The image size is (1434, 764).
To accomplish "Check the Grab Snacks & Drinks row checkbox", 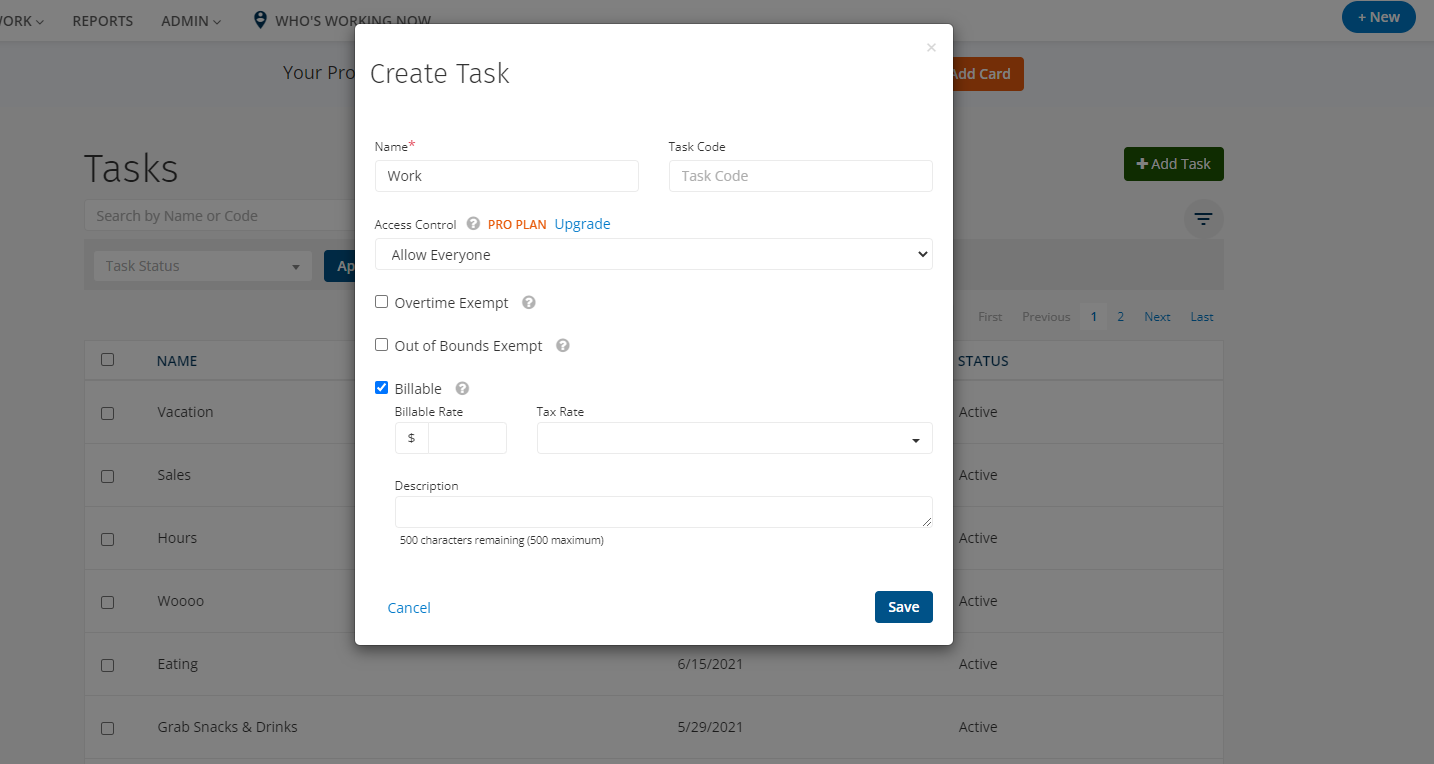I will coord(108,728).
